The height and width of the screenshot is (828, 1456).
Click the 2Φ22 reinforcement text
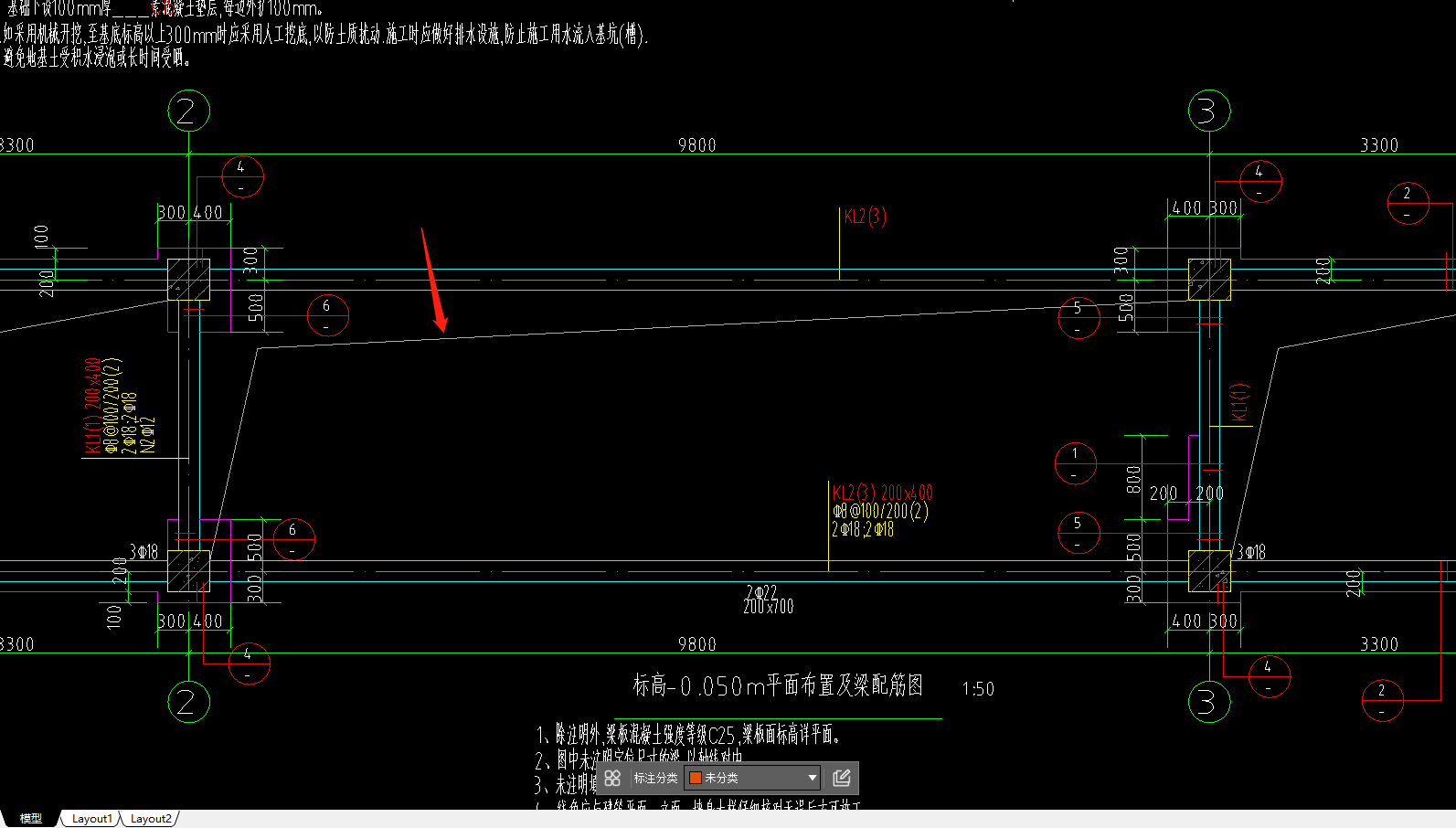point(761,592)
